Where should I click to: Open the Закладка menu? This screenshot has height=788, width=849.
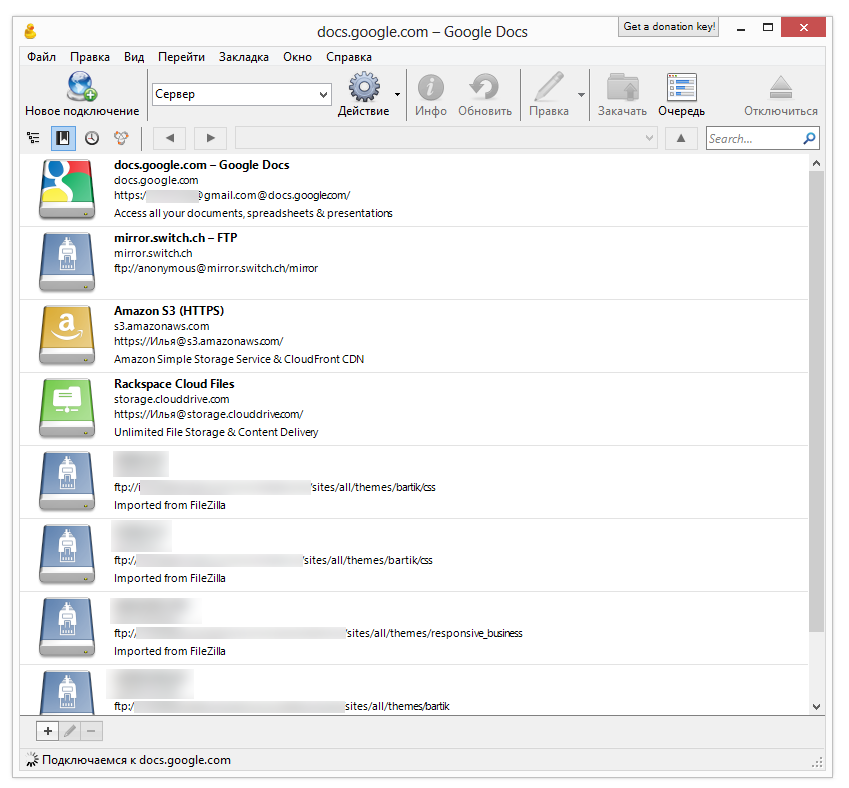click(244, 57)
